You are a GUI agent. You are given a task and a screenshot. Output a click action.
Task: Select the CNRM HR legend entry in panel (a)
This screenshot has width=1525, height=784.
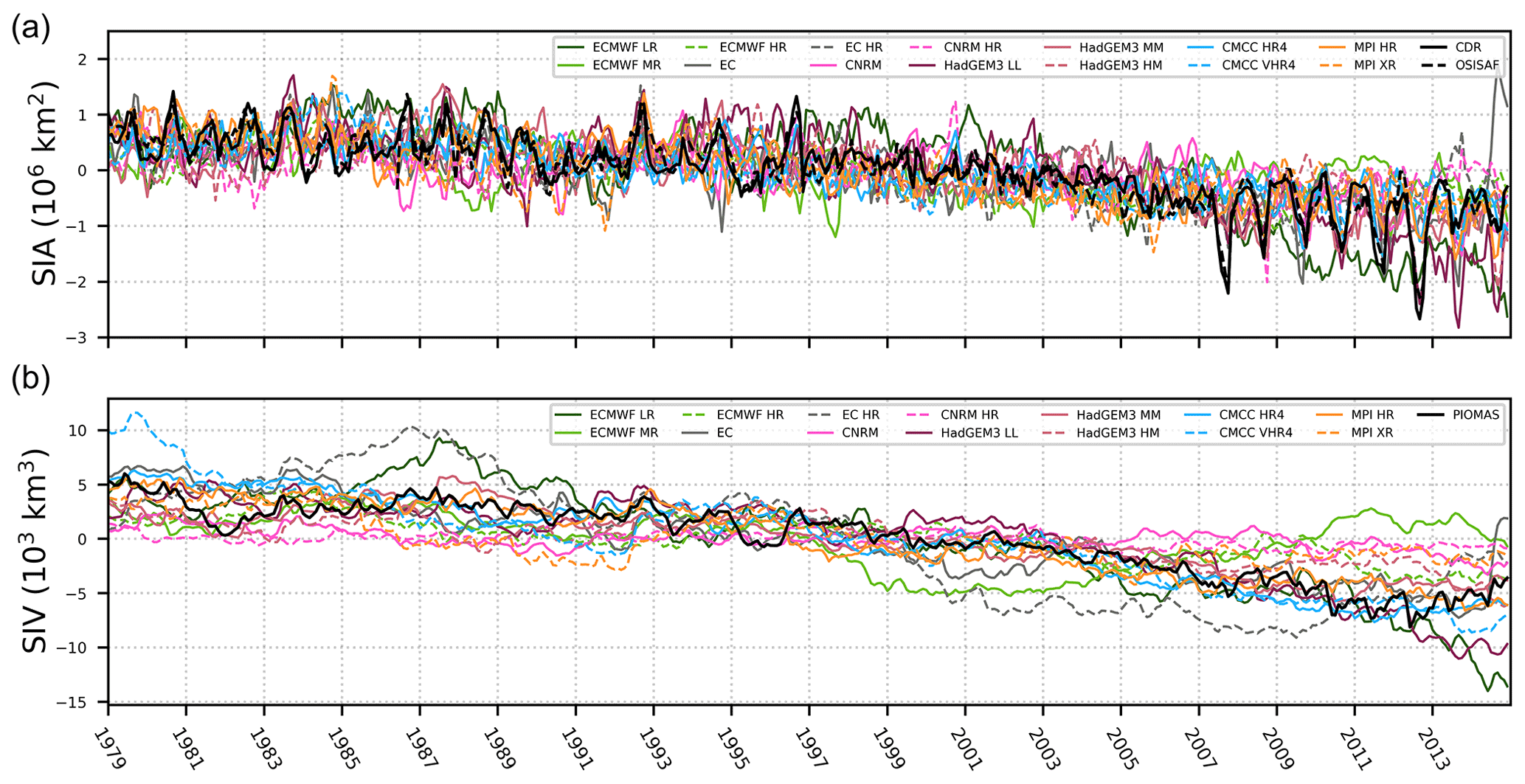pyautogui.click(x=972, y=47)
